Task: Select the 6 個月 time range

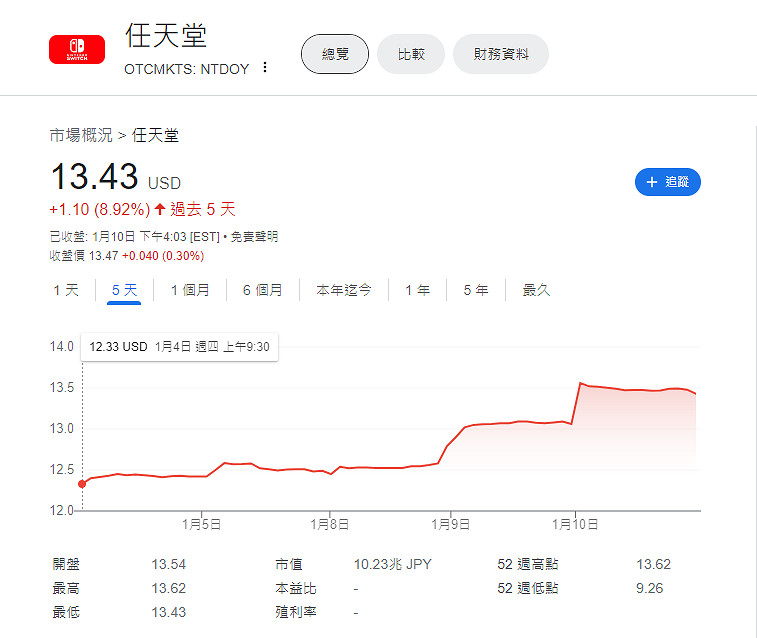Action: [262, 290]
